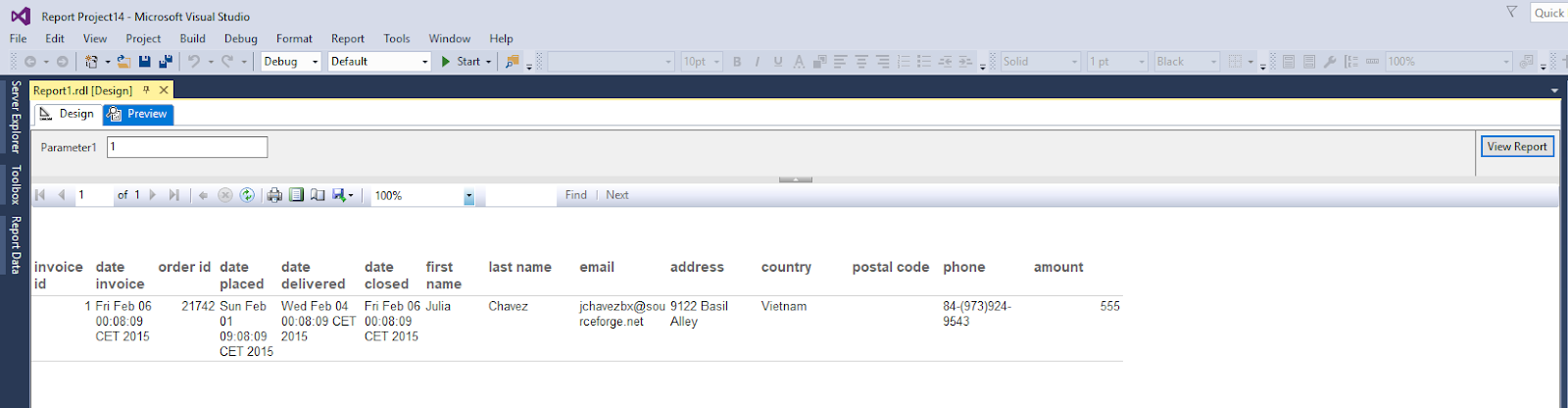Viewport: 1568px width, 408px height.
Task: Click the New Project toolbar icon
Action: tap(91, 62)
